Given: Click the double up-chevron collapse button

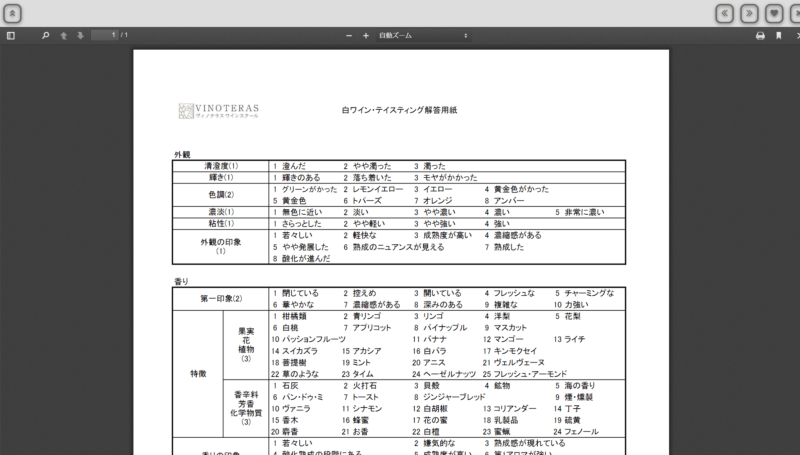Looking at the screenshot, I should [x=12, y=13].
